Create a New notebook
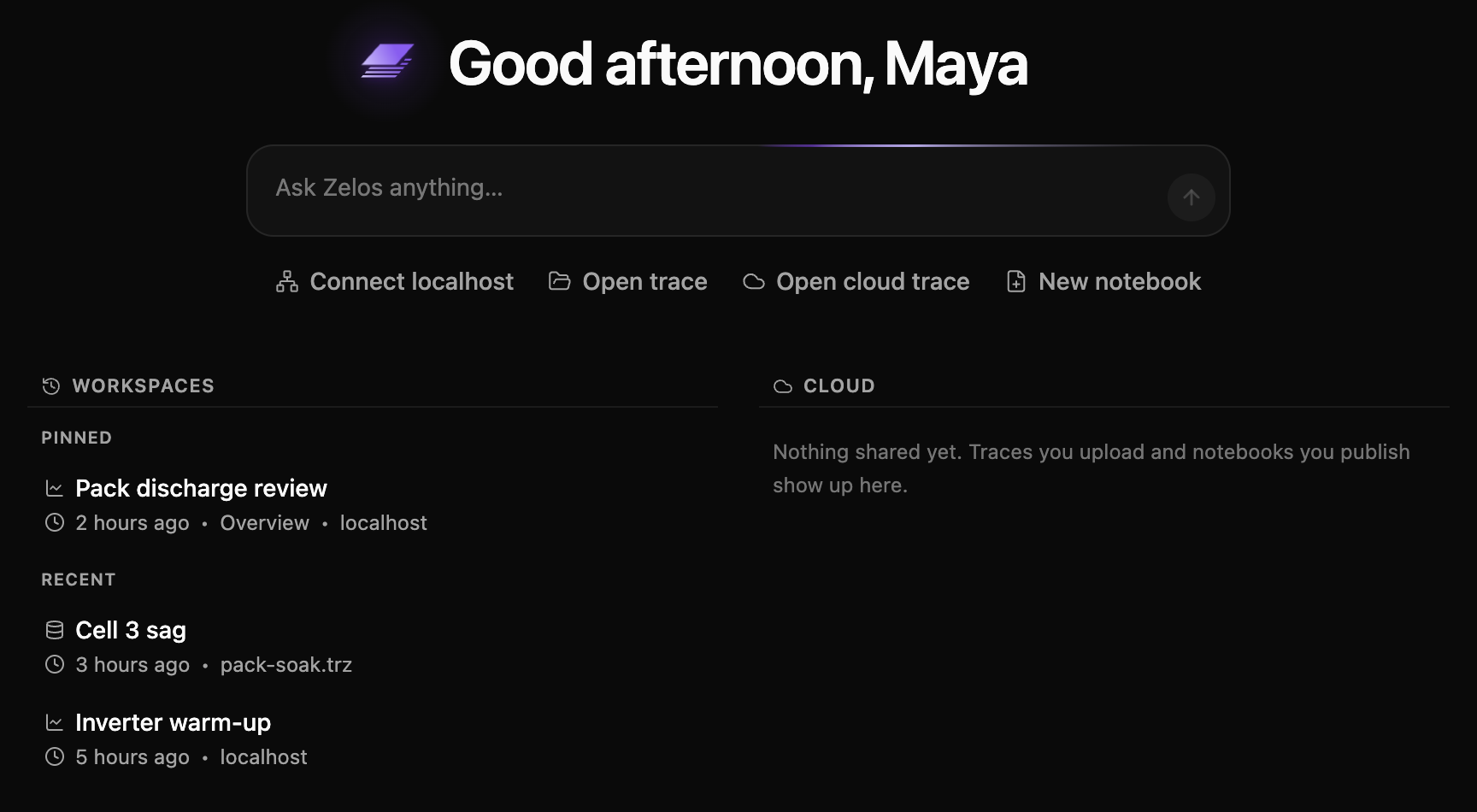 (x=1103, y=281)
